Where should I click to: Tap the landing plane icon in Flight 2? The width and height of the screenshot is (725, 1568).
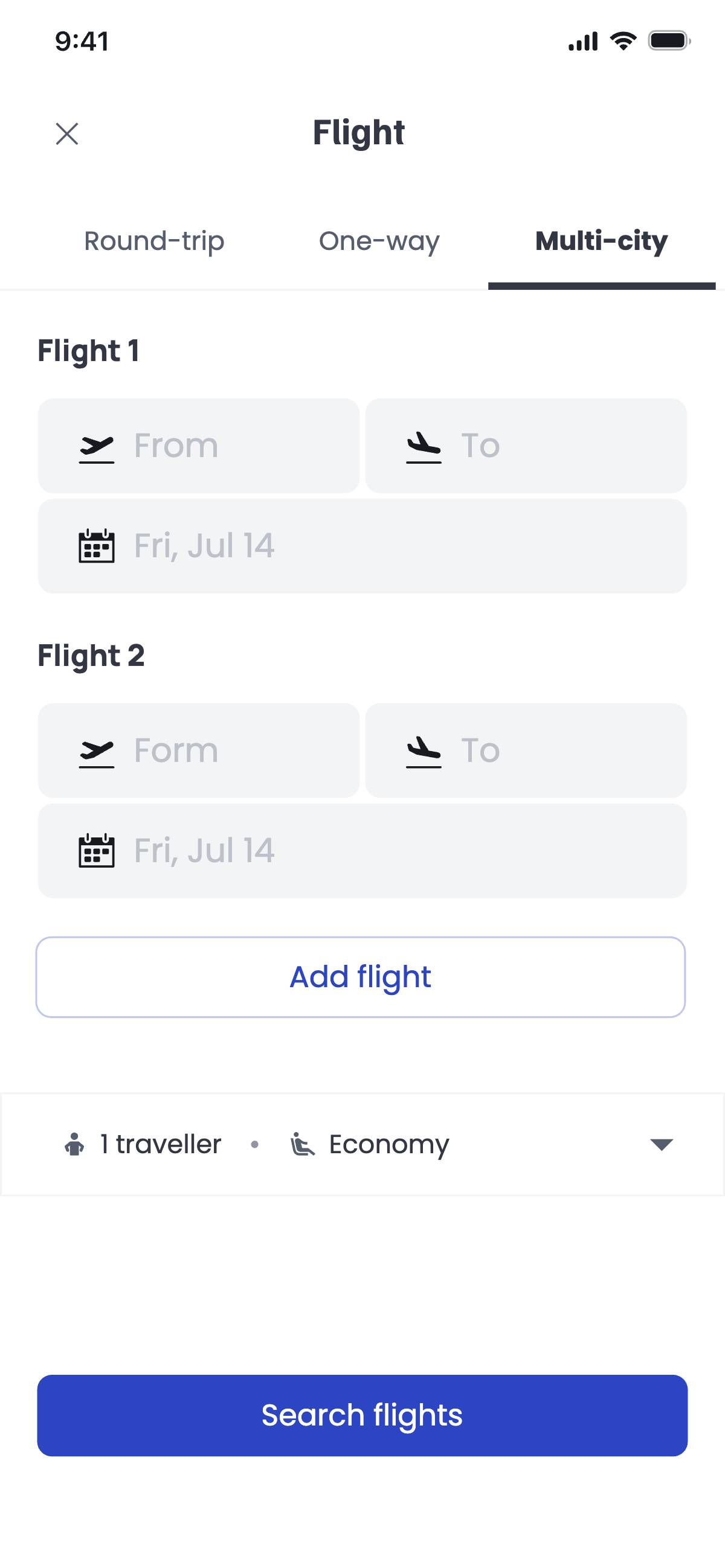click(424, 752)
